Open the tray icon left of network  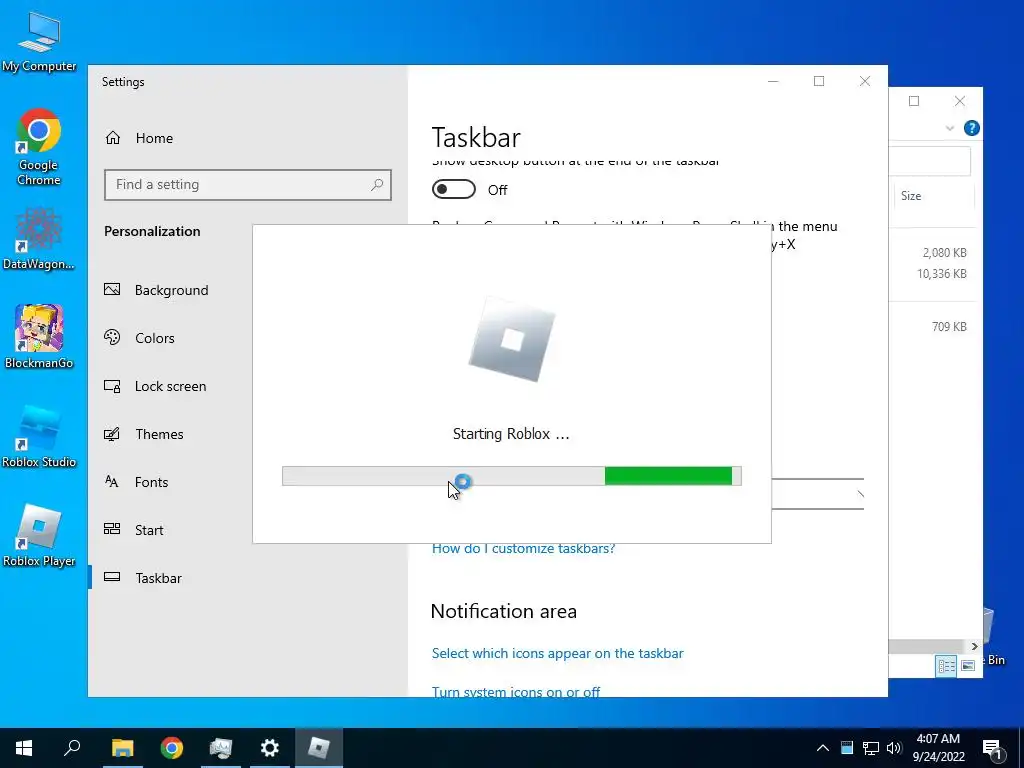[847, 748]
